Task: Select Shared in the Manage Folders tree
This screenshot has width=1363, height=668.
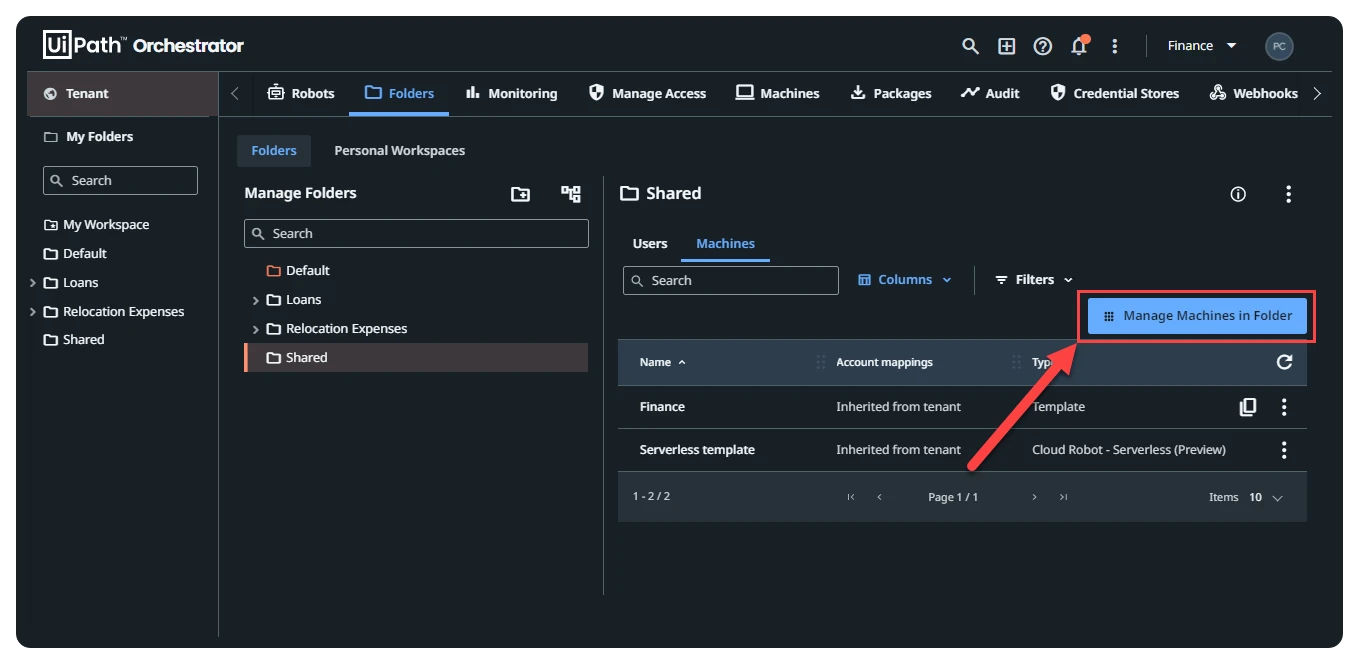Action: (416, 358)
